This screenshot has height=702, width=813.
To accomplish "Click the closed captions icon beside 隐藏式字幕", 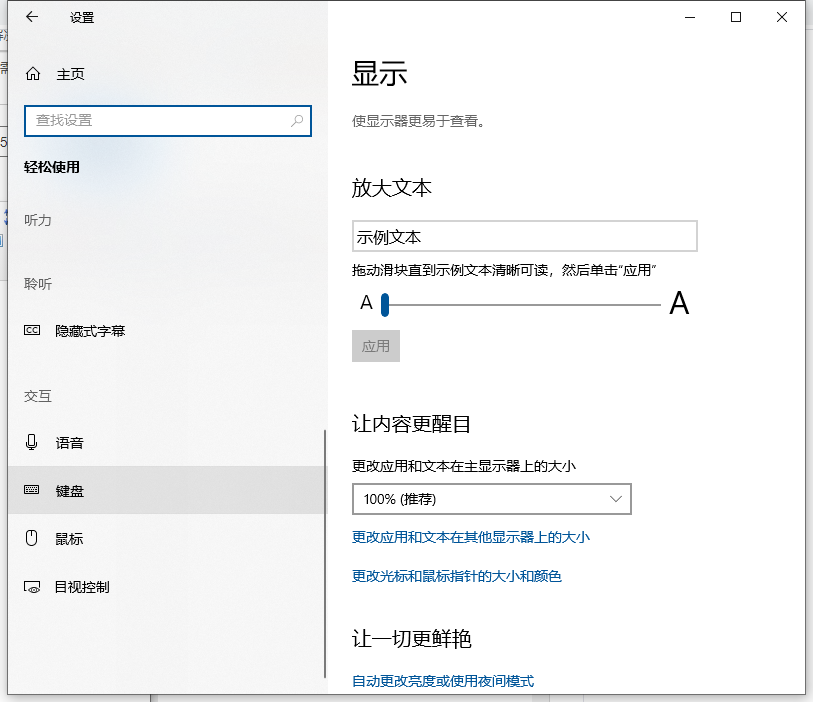I will [32, 331].
